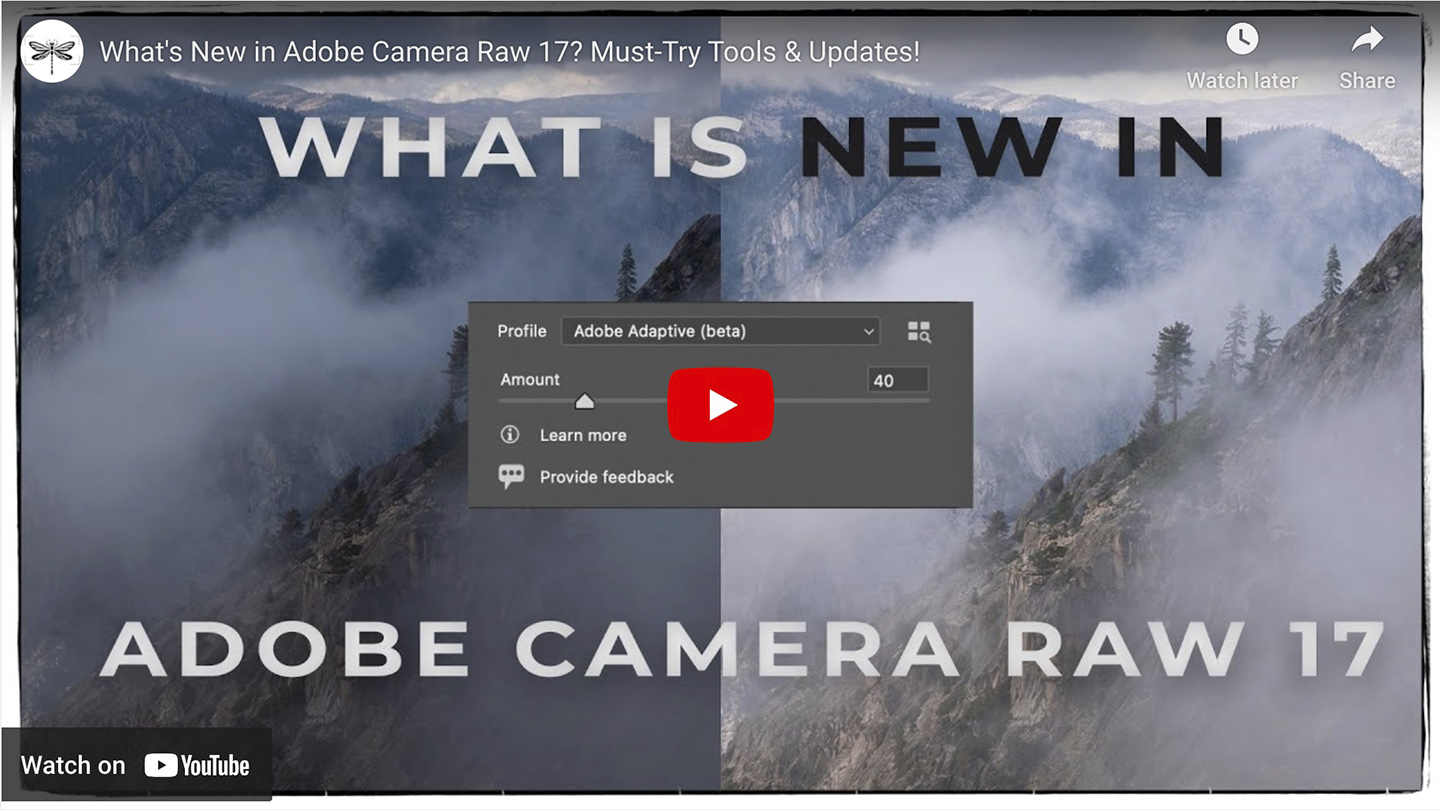Click Watch on YouTube button
The width and height of the screenshot is (1440, 810).
tap(135, 765)
